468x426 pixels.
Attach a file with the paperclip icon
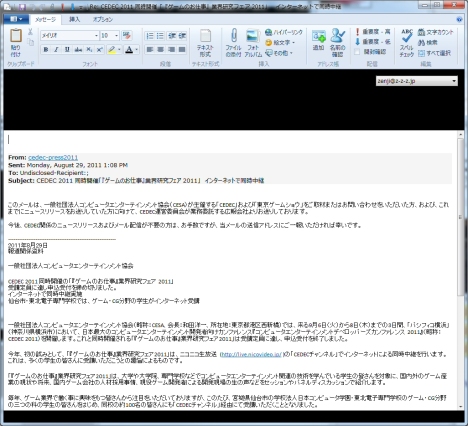click(234, 35)
